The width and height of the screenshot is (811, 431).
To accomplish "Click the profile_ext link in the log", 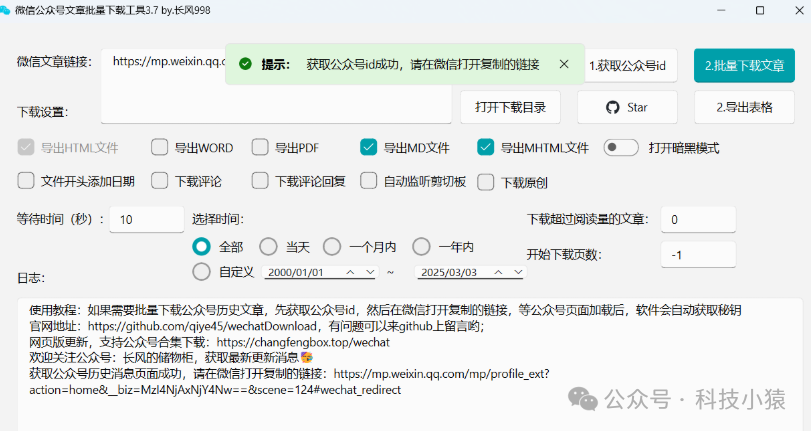I will click(441, 374).
